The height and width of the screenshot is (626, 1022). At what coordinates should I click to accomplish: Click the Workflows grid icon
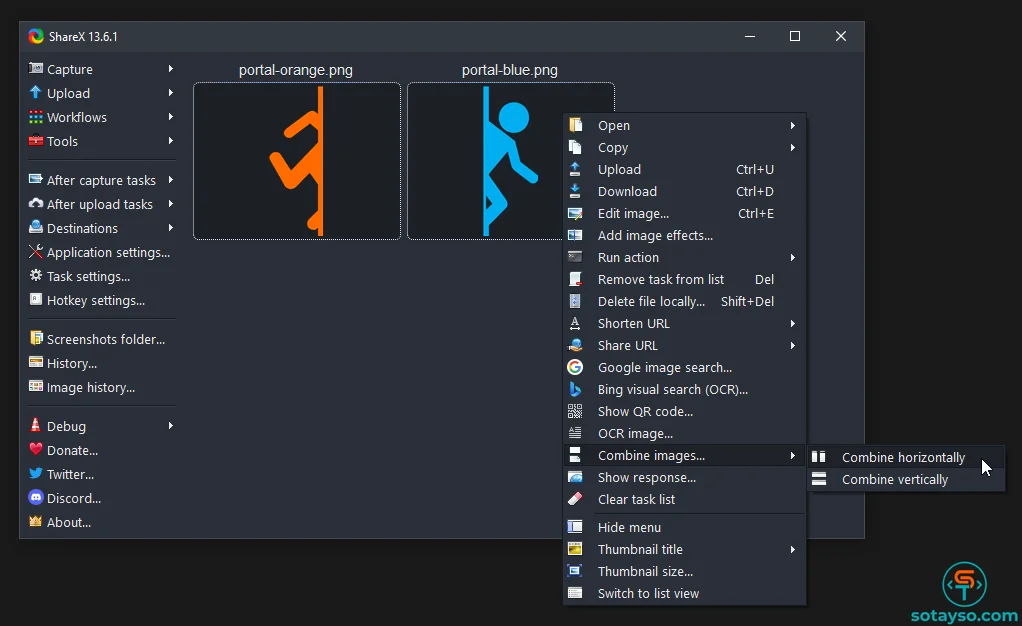[x=36, y=117]
